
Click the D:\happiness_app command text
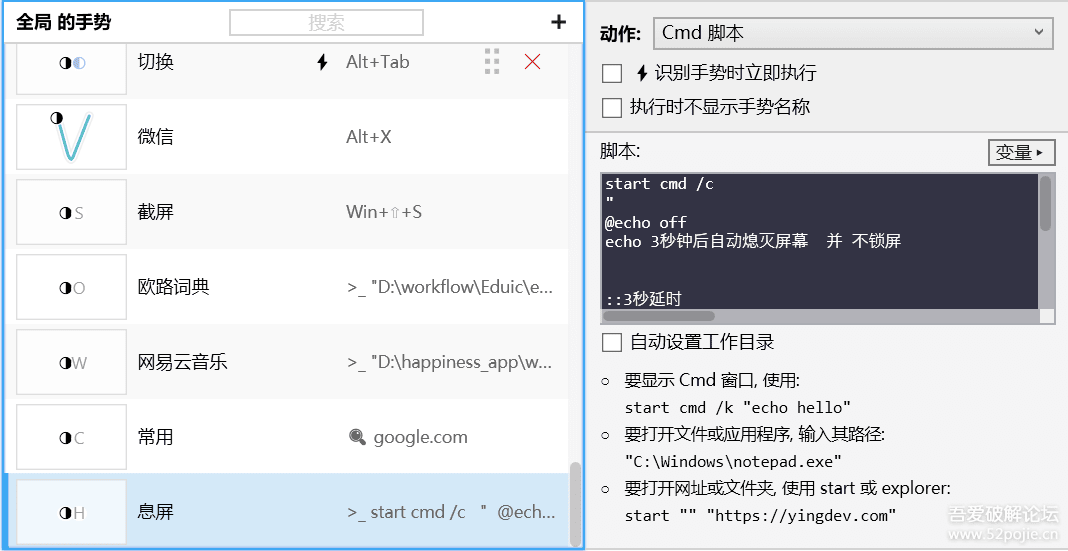tap(450, 362)
